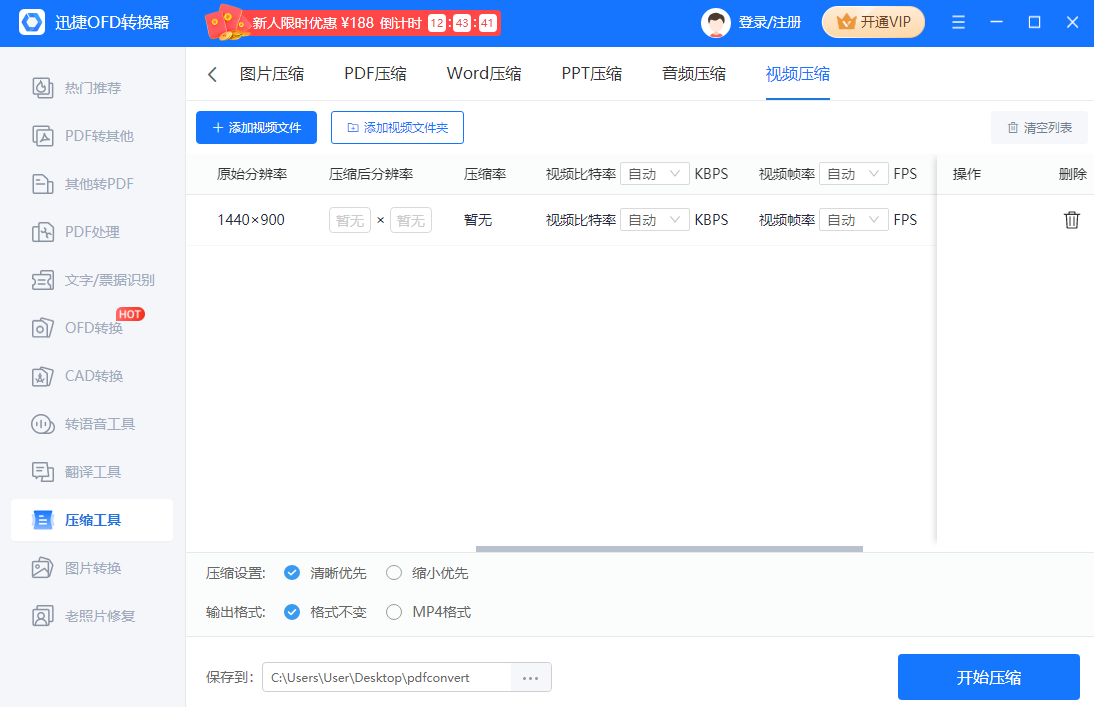Delete the 1440×900 video row with trash icon
Viewport: 1094px width, 707px height.
(1072, 220)
